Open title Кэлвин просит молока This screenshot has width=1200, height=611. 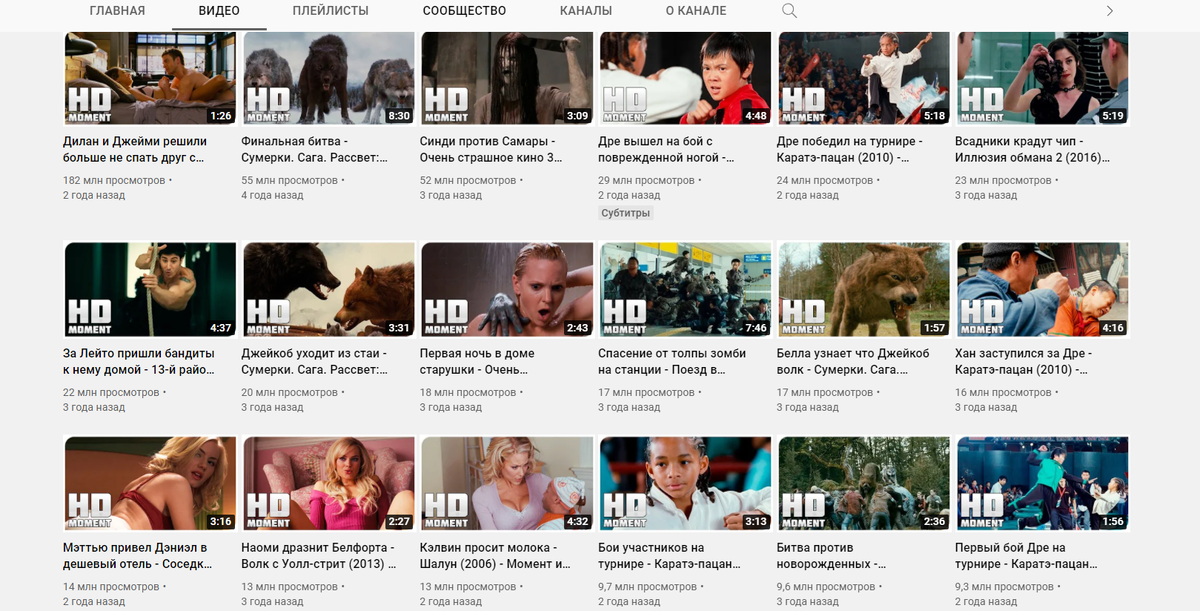point(494,556)
